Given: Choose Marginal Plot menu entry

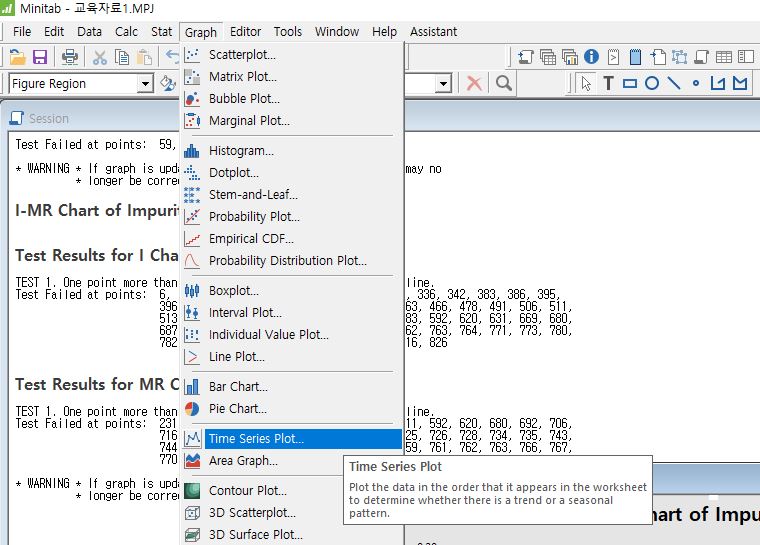Looking at the screenshot, I should 292,120.
